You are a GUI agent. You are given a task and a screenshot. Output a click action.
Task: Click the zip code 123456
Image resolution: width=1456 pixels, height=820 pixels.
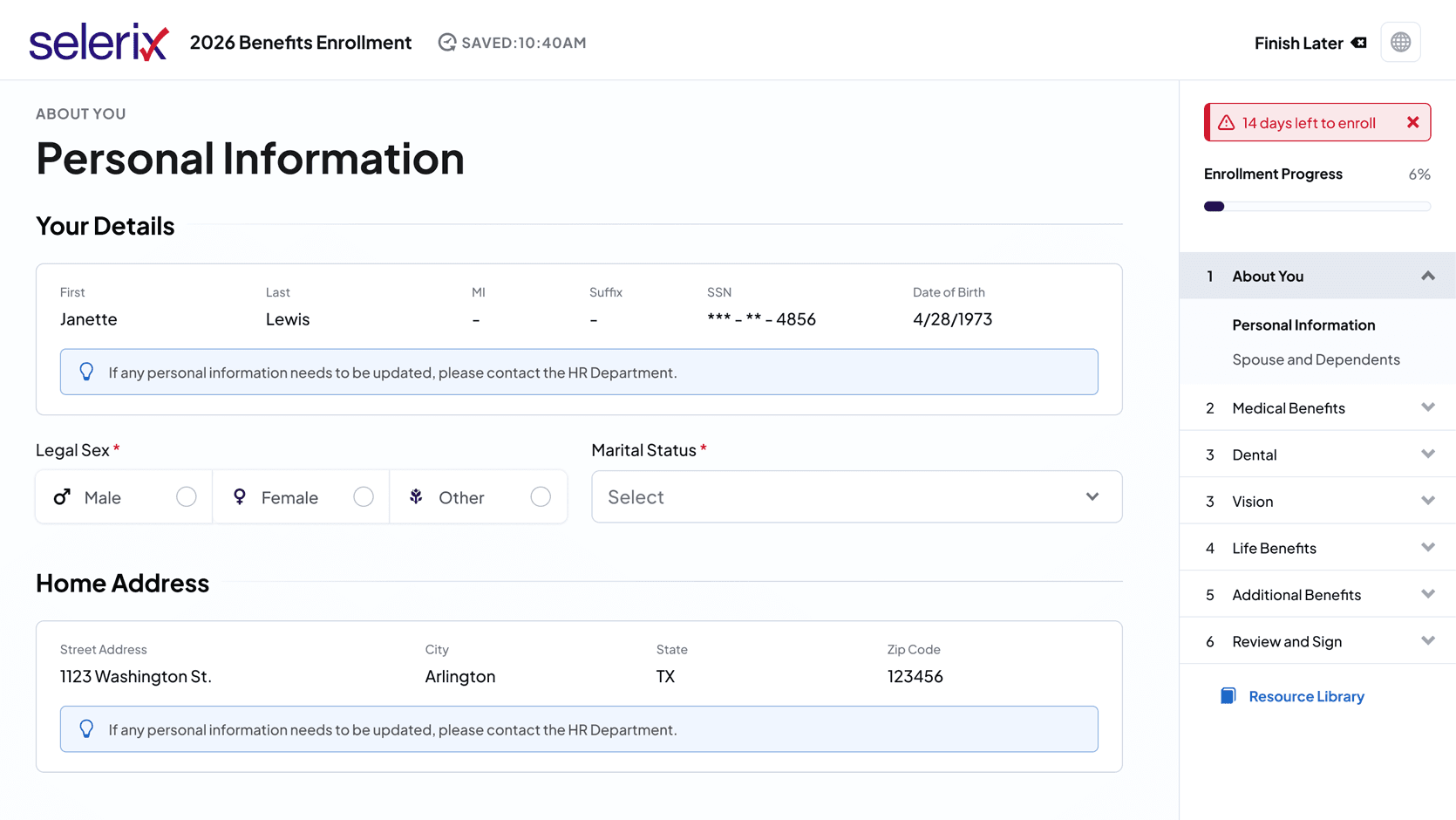915,677
